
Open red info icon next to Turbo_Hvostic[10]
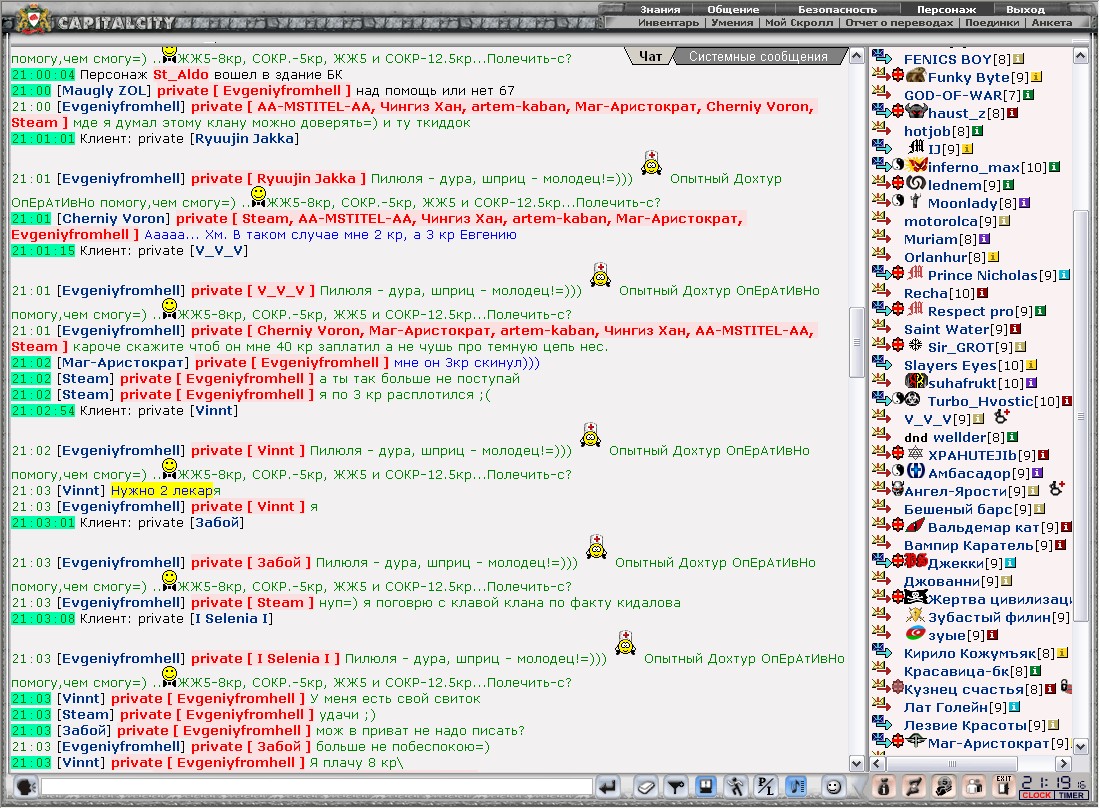pyautogui.click(x=1066, y=401)
